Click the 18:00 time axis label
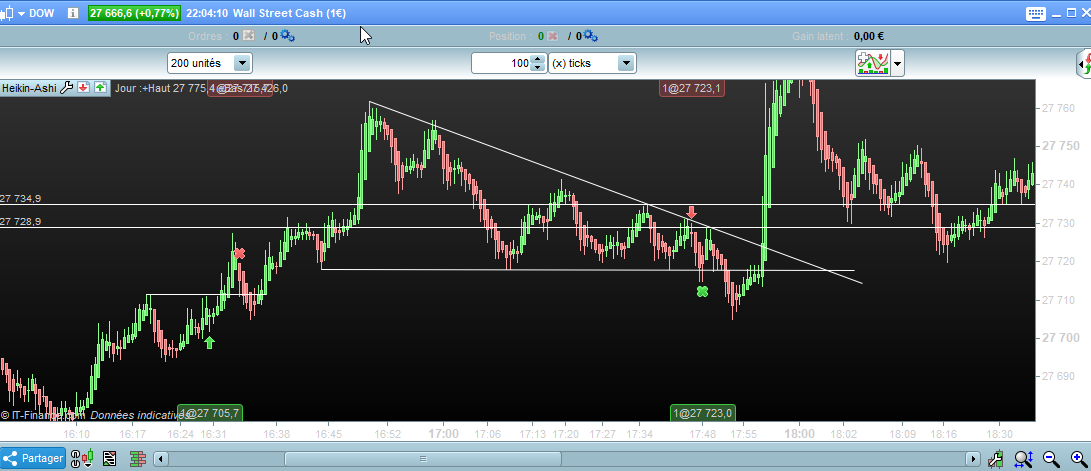 pyautogui.click(x=799, y=434)
